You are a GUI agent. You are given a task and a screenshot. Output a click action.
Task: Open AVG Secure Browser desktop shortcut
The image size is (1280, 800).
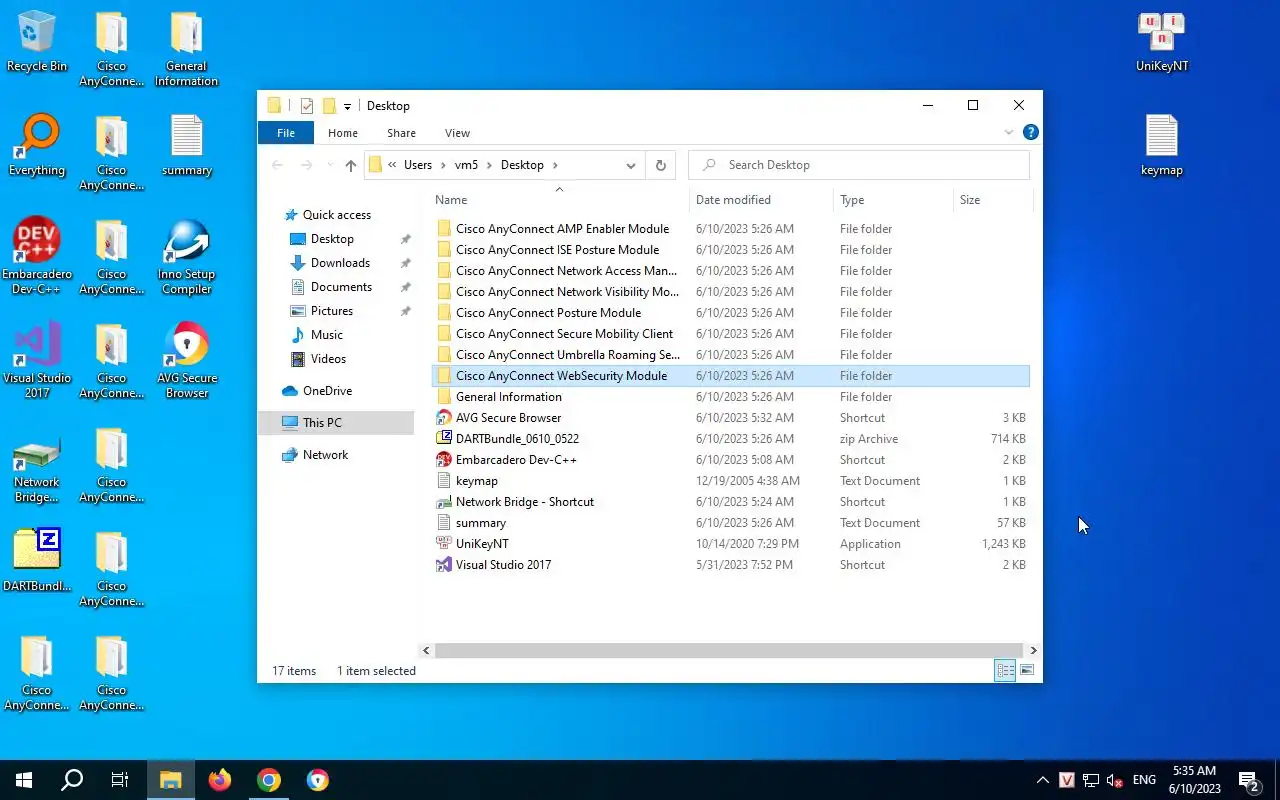(187, 361)
